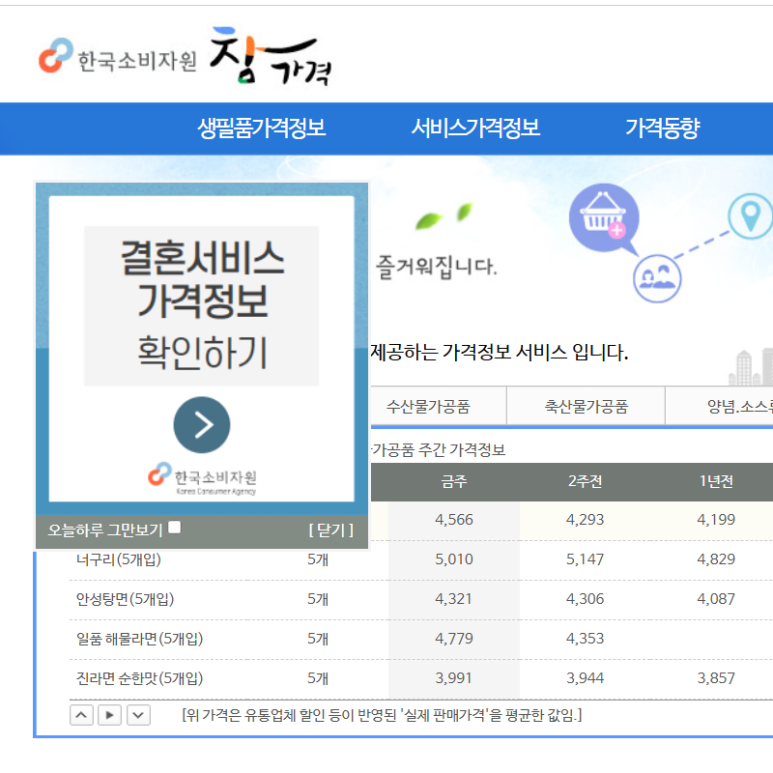Click the up arrow scroll button

click(82, 715)
